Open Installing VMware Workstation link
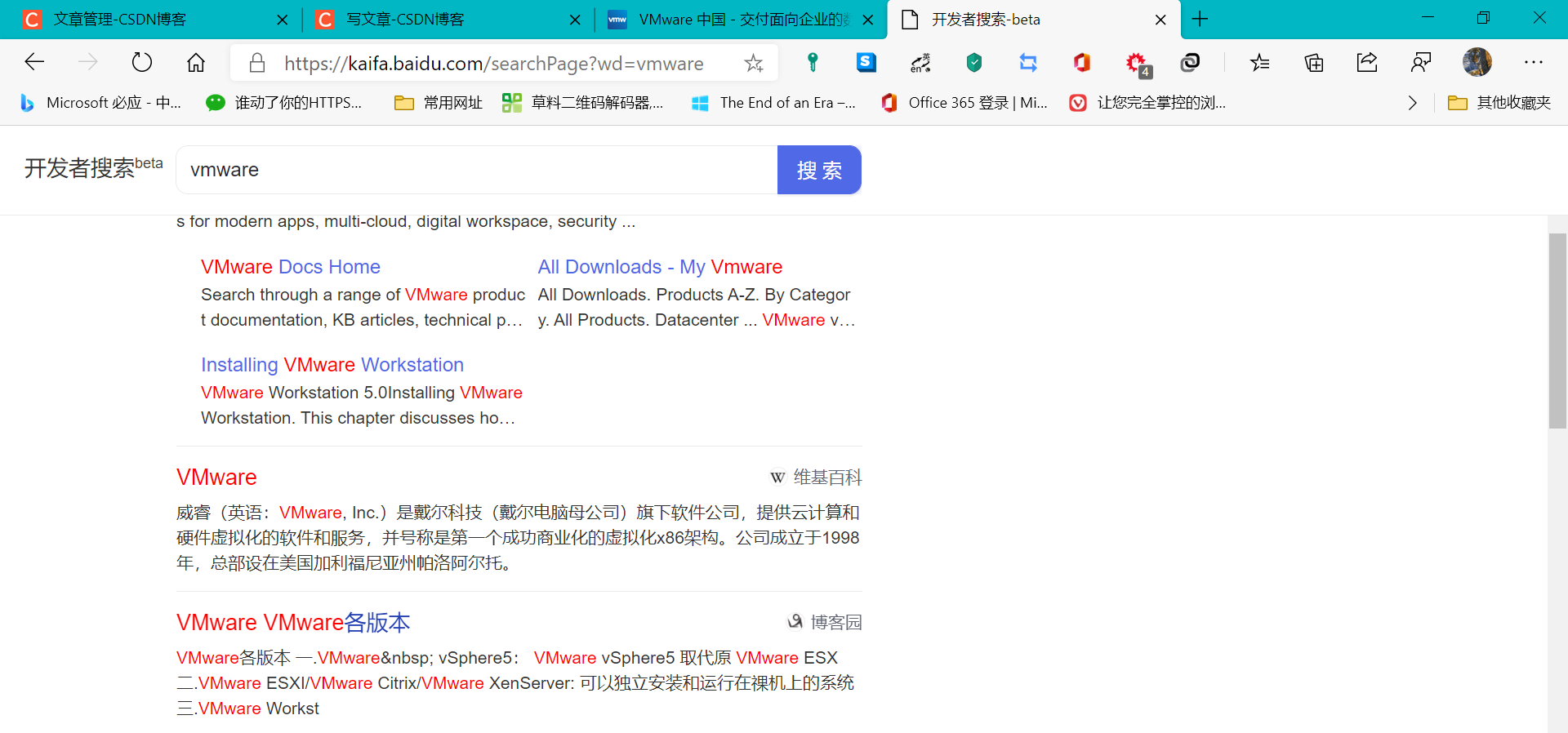 332,365
